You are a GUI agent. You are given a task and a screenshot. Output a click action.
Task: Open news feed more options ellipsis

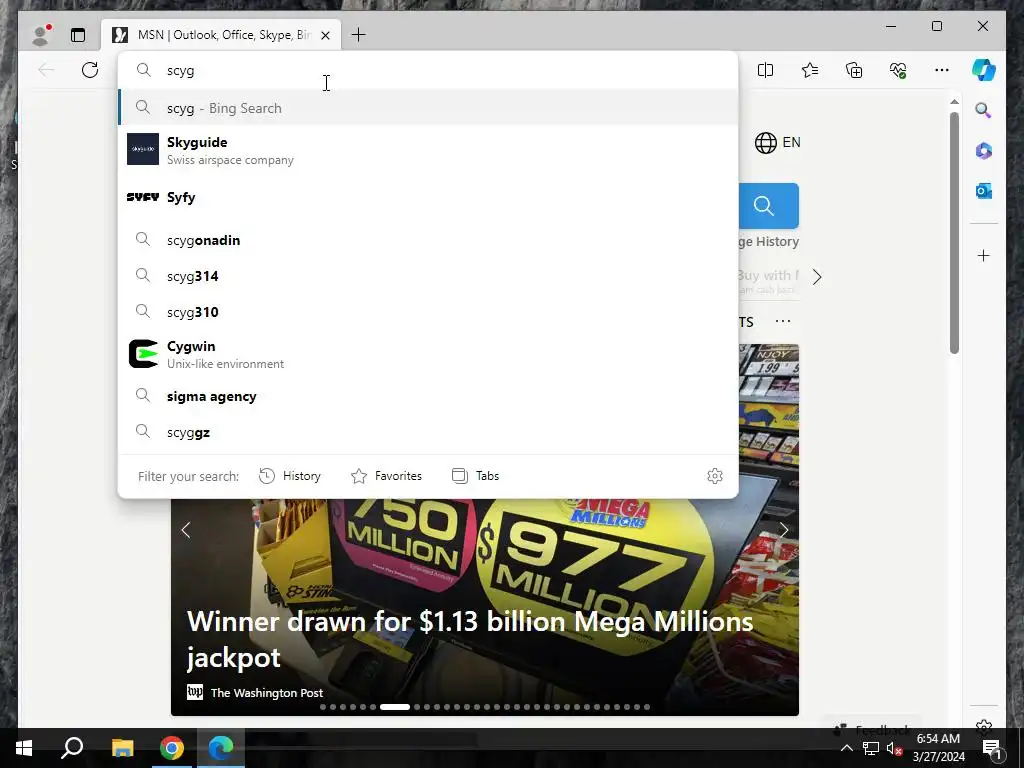[782, 321]
